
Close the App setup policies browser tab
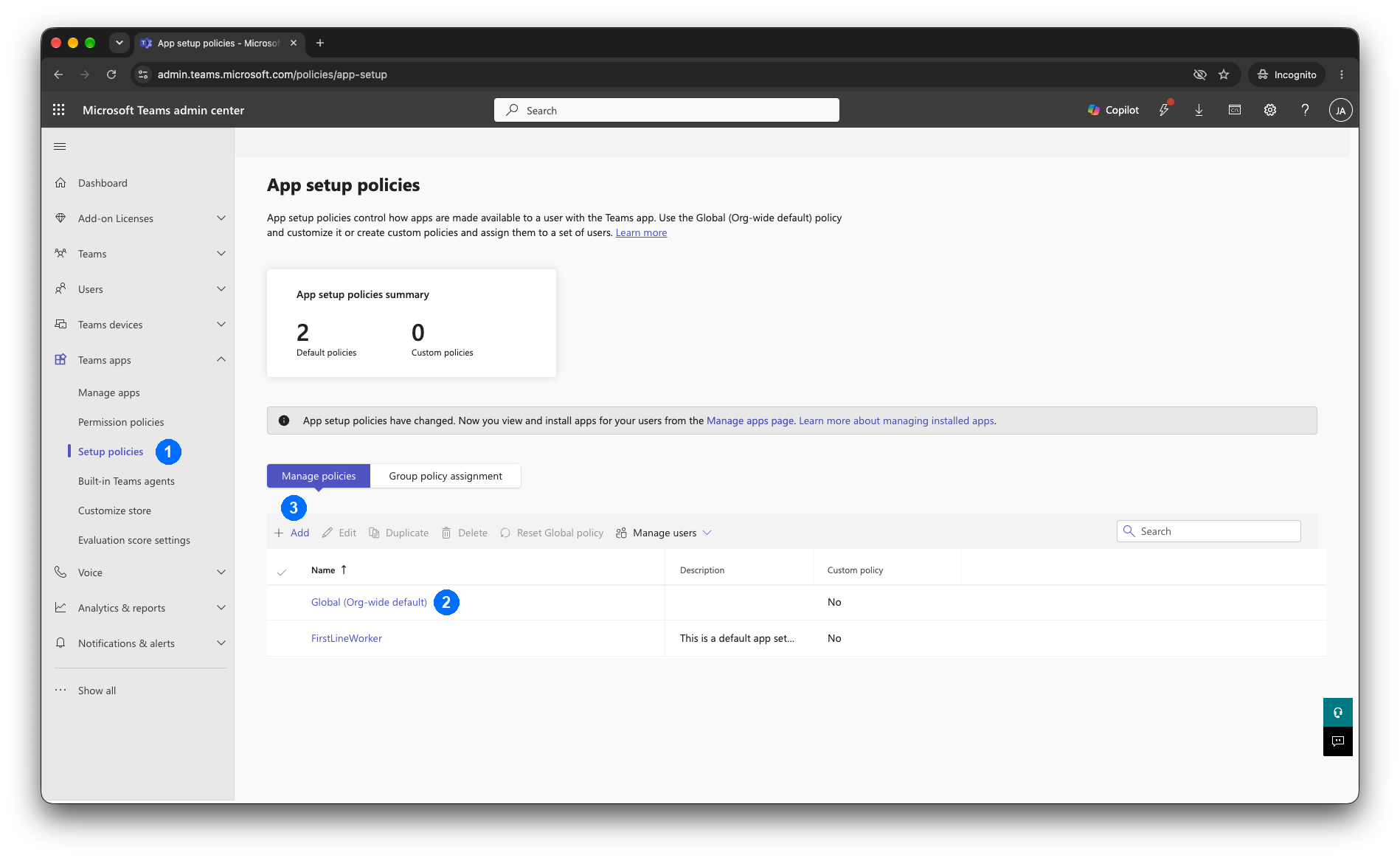pos(294,43)
